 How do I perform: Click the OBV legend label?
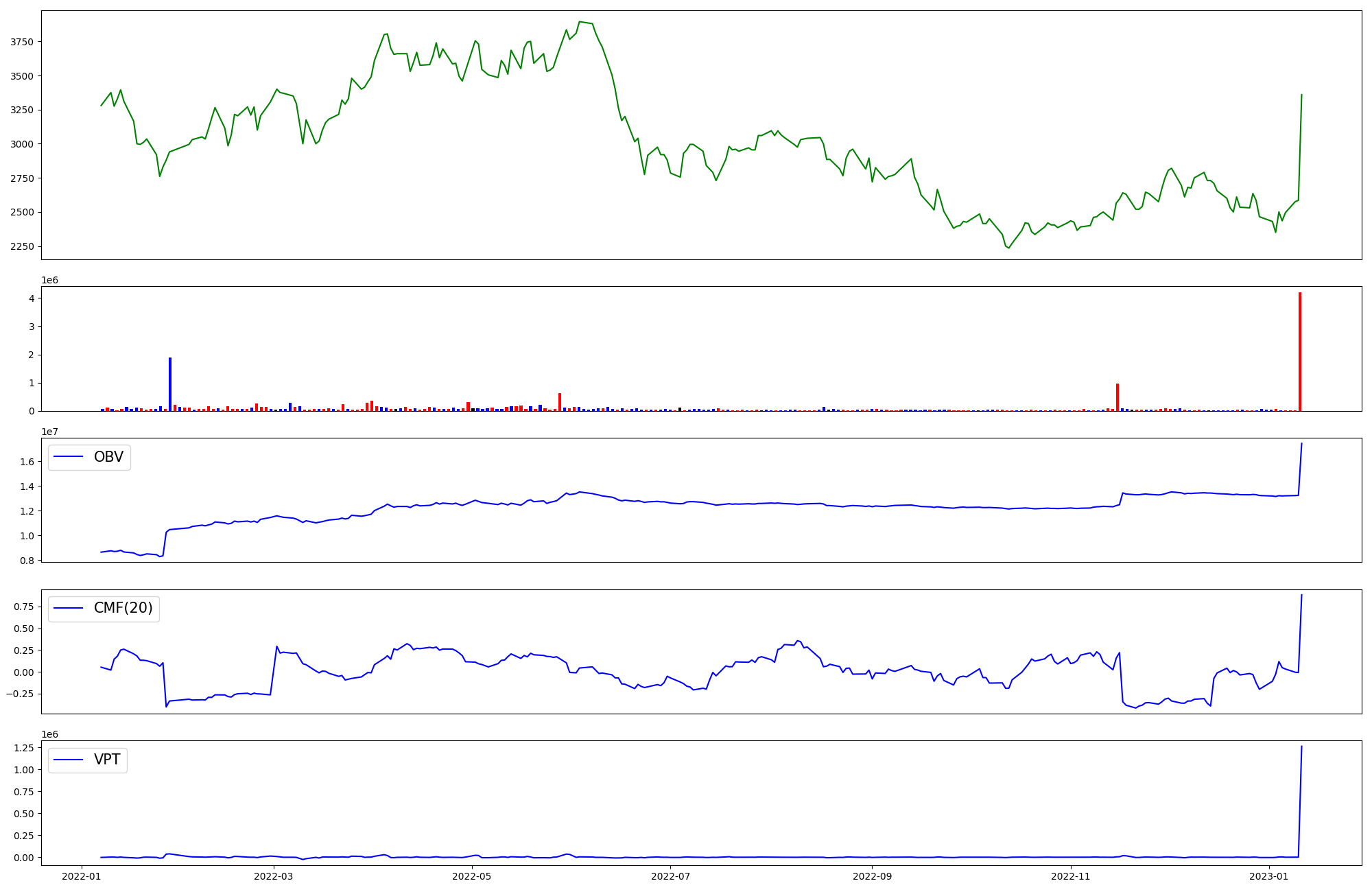point(108,457)
